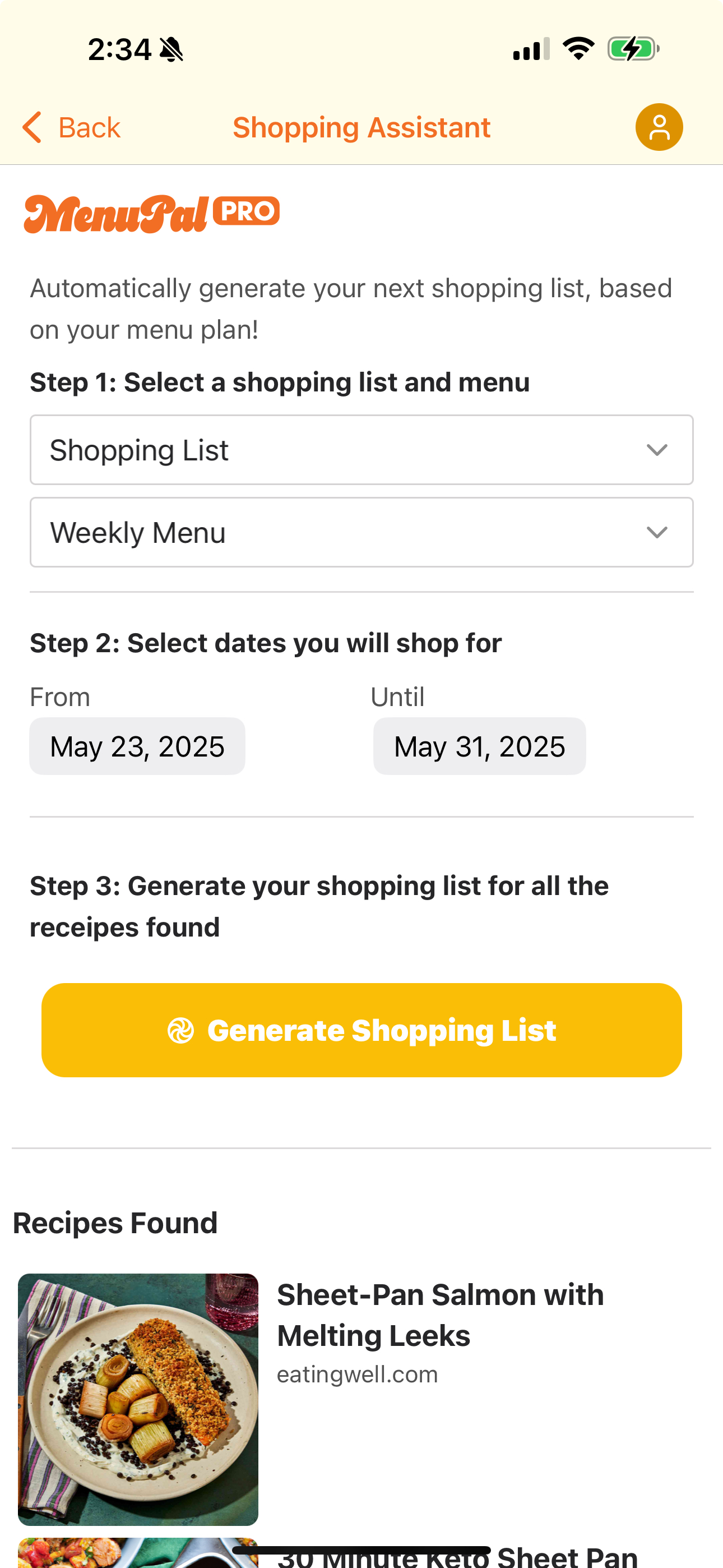The image size is (723, 1568).
Task: Change the From date May 23, 2025
Action: [137, 746]
